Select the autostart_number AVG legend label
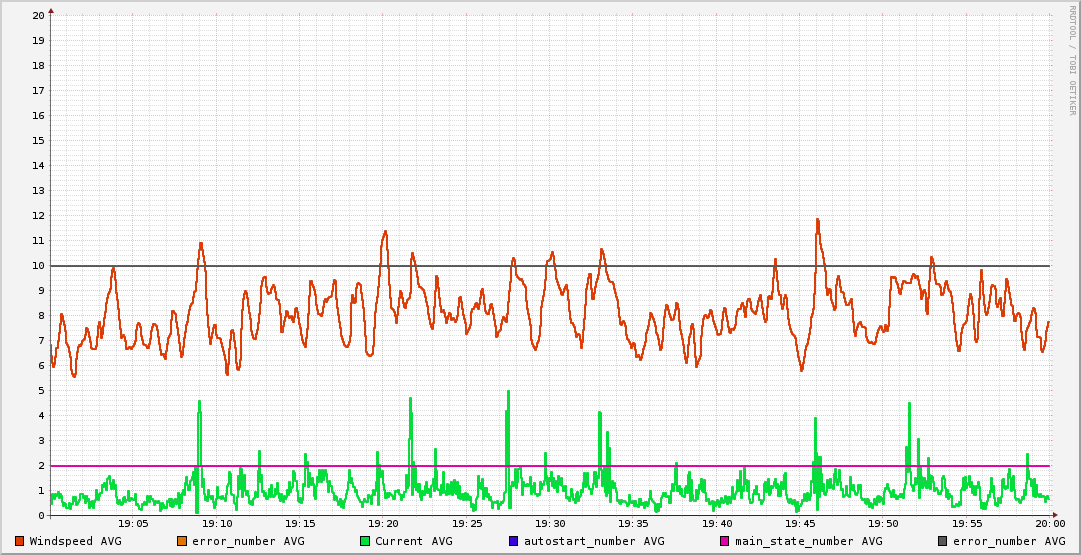1081x555 pixels. (593, 541)
